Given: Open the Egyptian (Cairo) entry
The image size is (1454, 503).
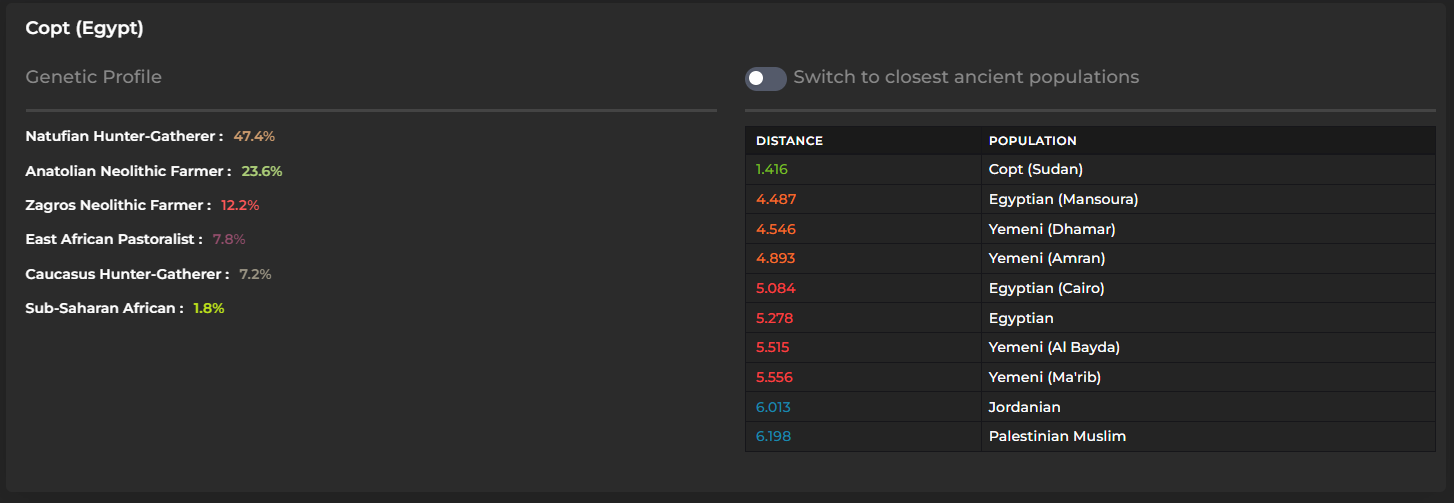Looking at the screenshot, I should (x=1046, y=289).
